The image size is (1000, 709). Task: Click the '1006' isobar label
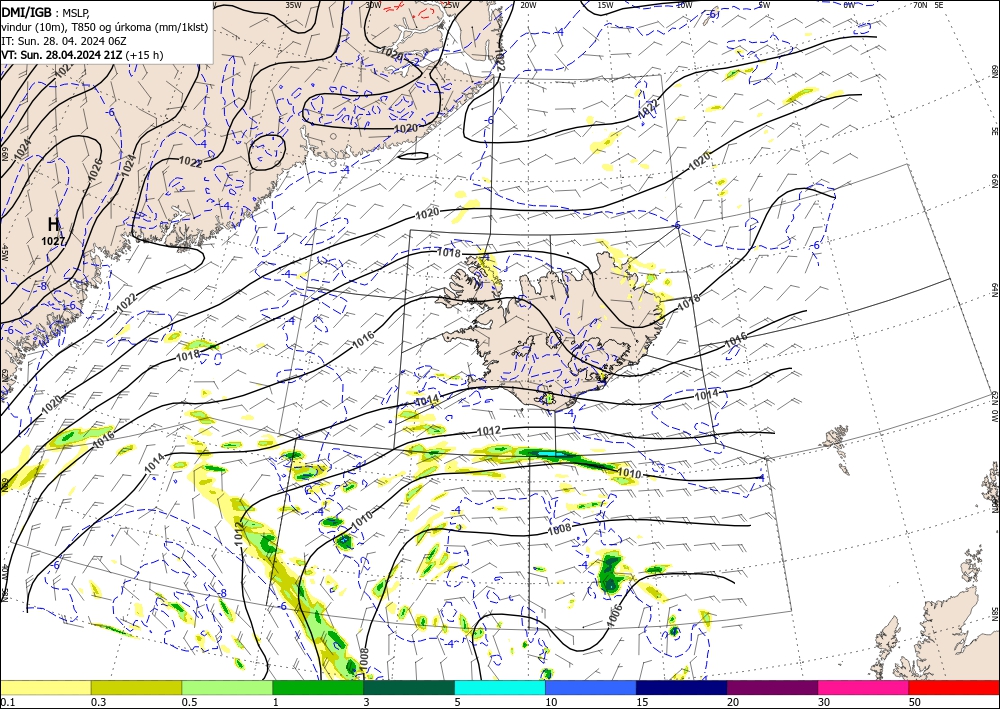tap(614, 615)
